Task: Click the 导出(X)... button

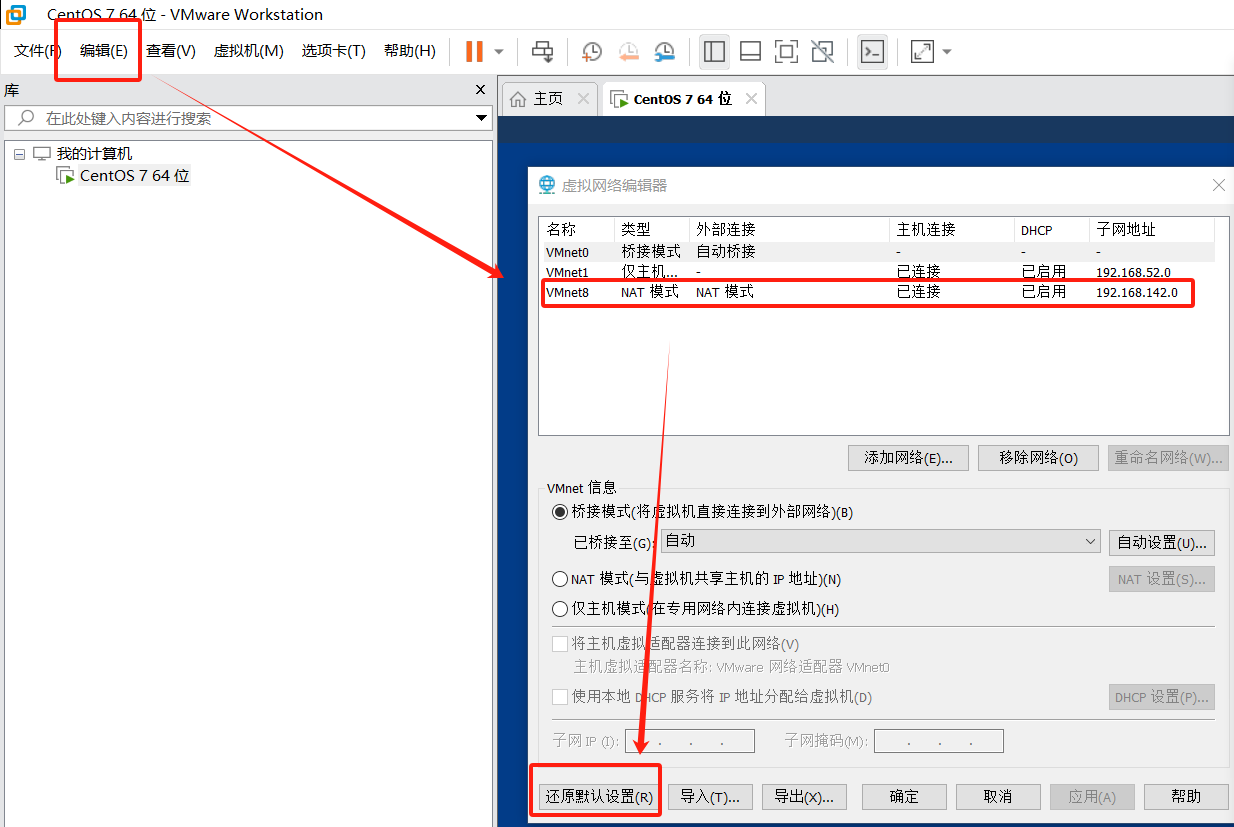Action: point(804,797)
